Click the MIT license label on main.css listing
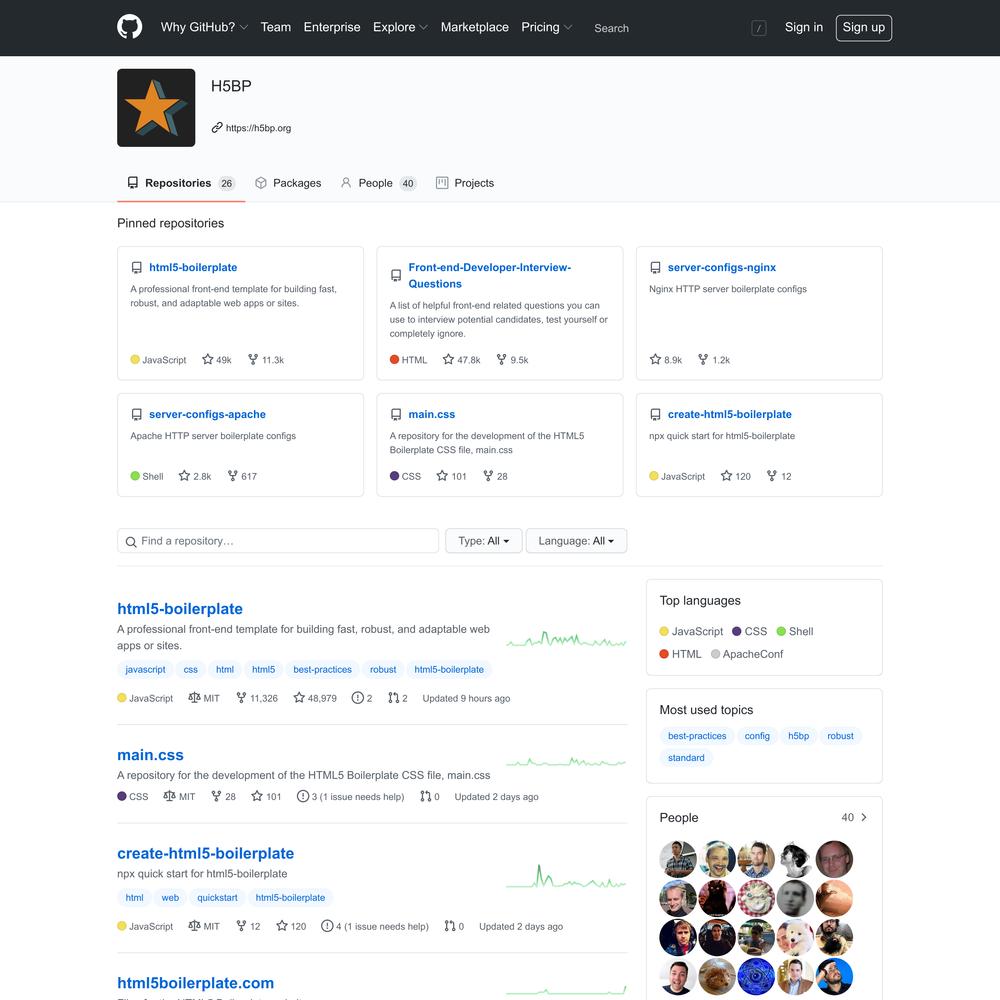 (x=179, y=797)
